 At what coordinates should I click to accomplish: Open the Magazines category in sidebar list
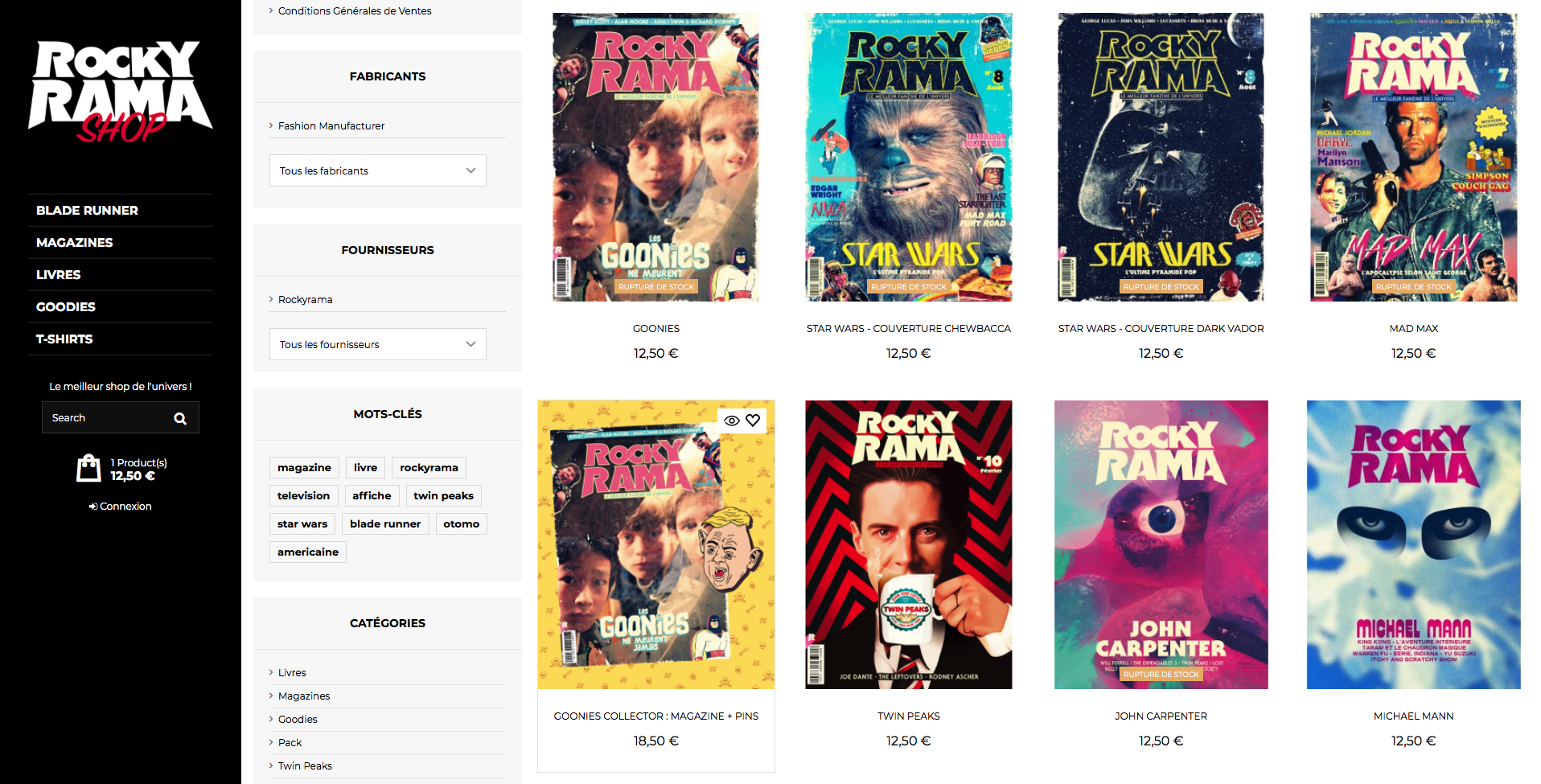(x=304, y=696)
